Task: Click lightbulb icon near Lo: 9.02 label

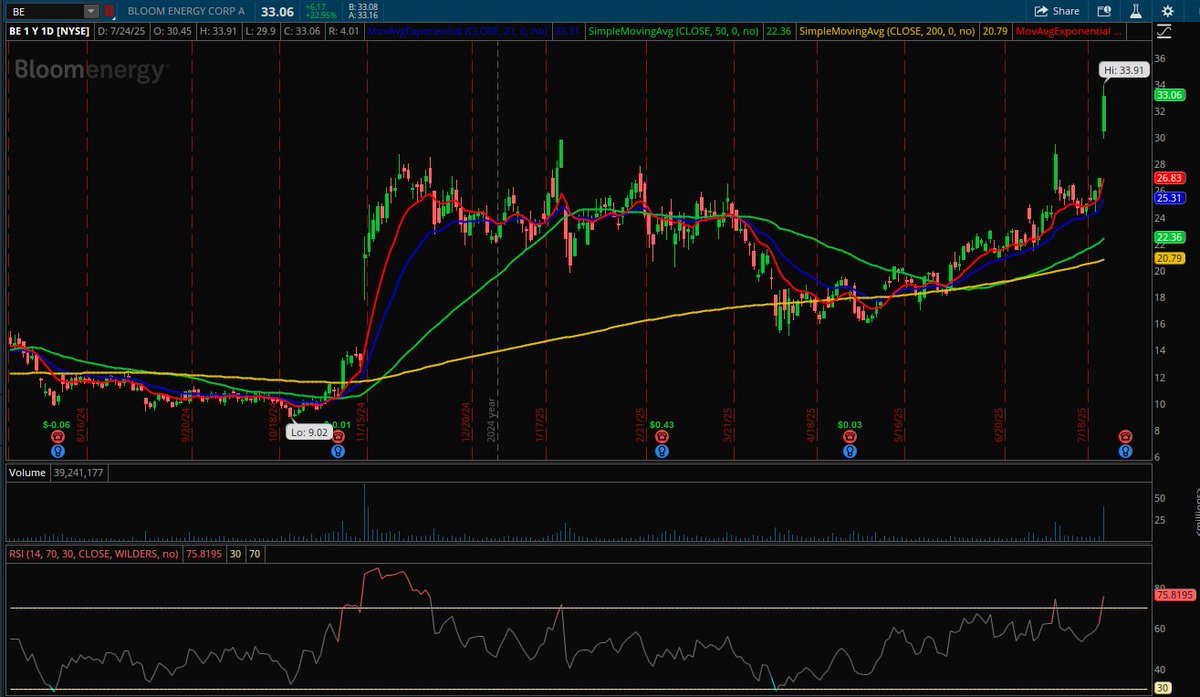Action: pos(336,451)
